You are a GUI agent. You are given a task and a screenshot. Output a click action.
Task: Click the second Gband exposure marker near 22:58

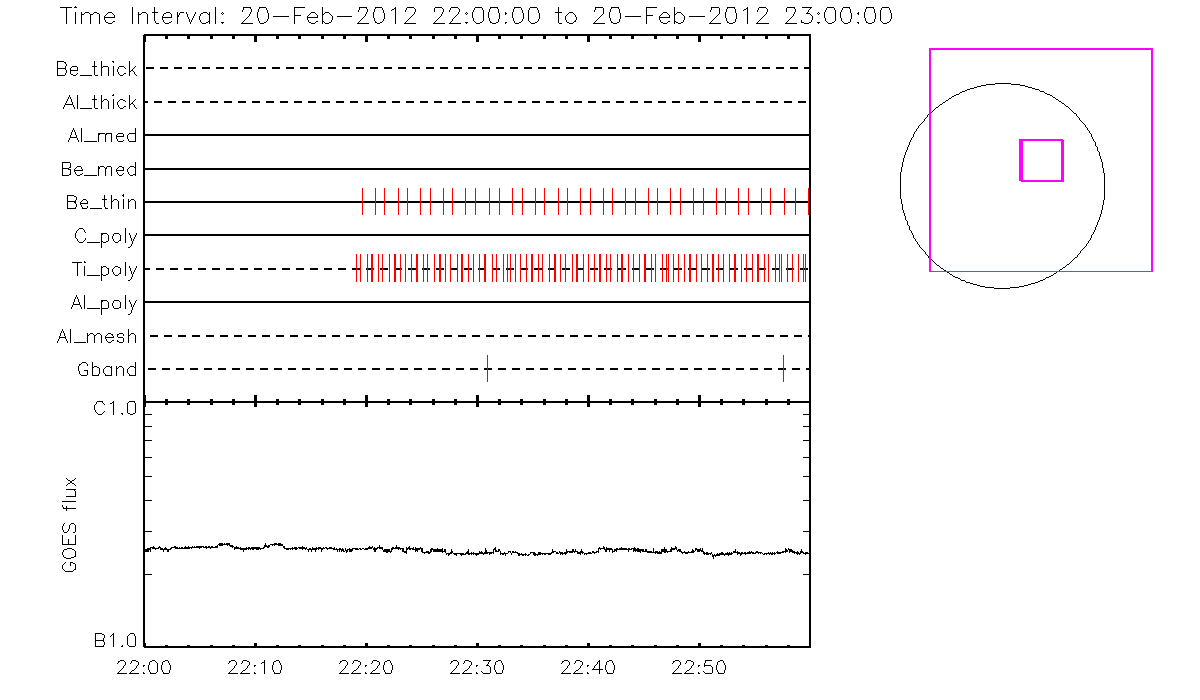783,368
